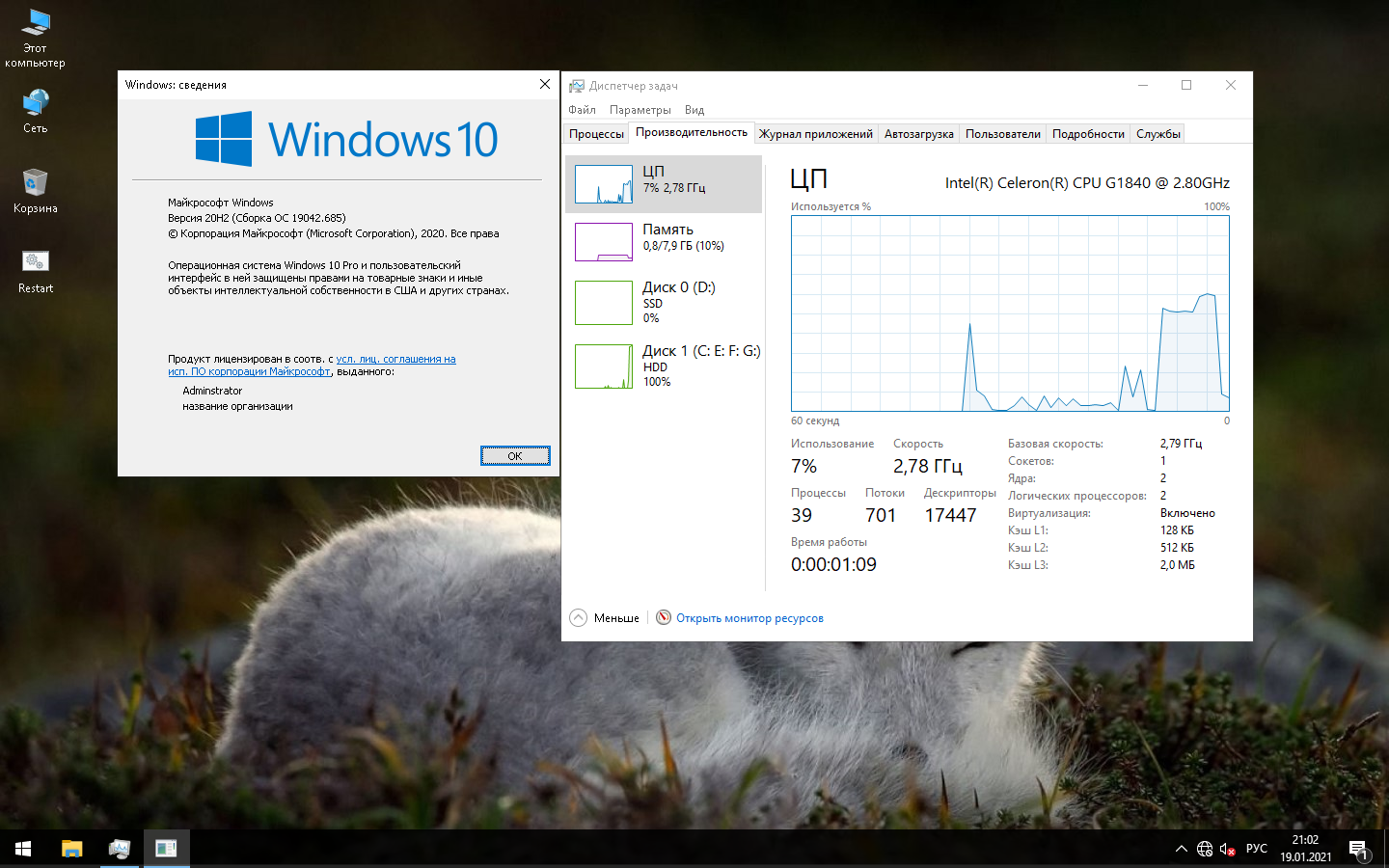This screenshot has height=868, width=1389.
Task: Click 'Открыть монитор ресурсов' link
Action: [x=749, y=618]
